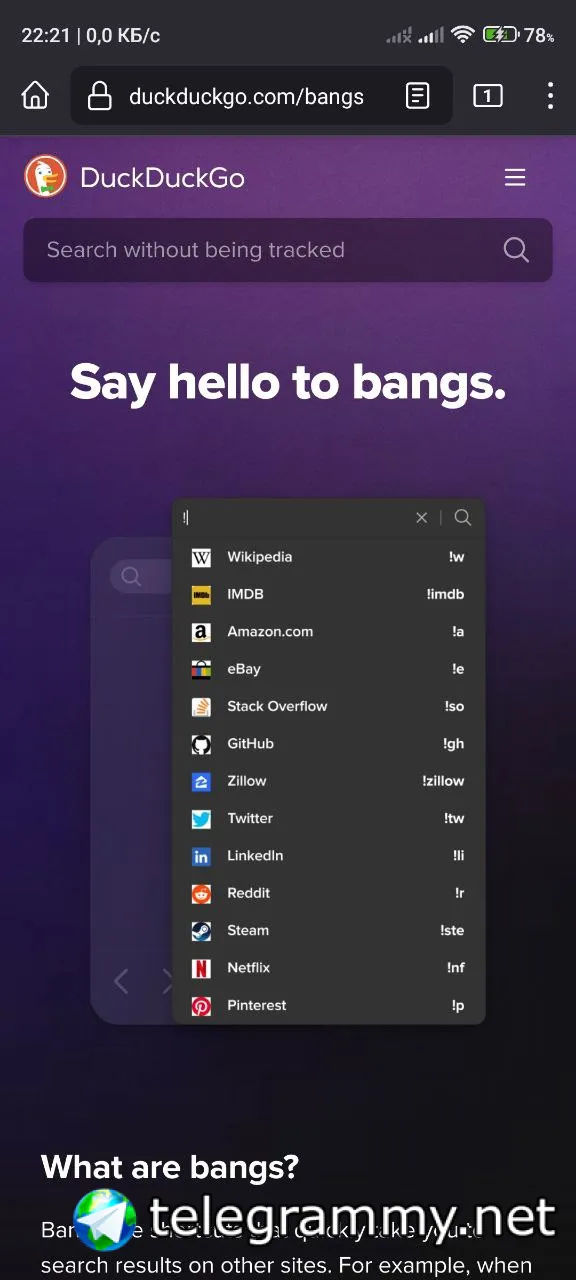Image resolution: width=576 pixels, height=1280 pixels.
Task: Select the 'Pinterest' label in the list
Action: click(x=257, y=1005)
